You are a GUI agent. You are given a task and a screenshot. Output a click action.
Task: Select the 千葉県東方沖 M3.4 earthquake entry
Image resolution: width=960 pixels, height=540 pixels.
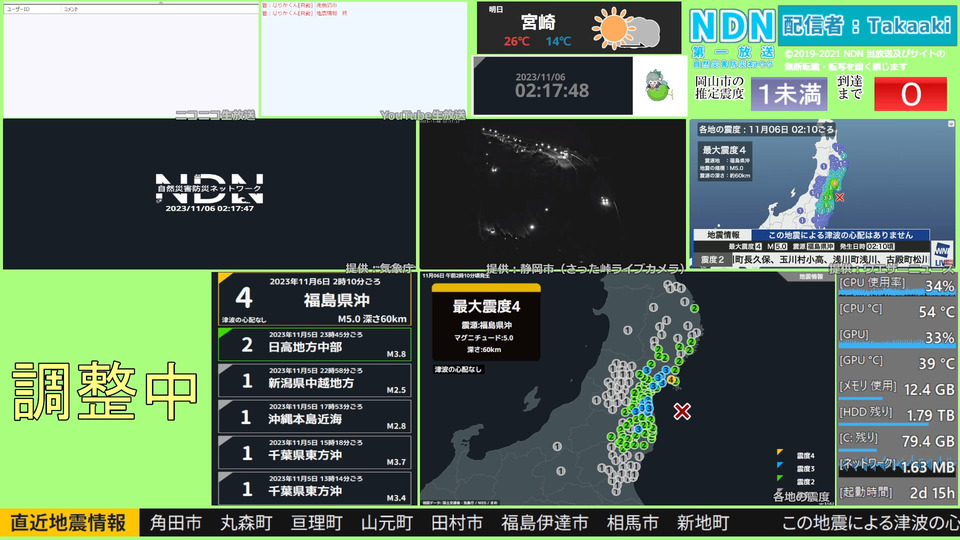pyautogui.click(x=315, y=488)
